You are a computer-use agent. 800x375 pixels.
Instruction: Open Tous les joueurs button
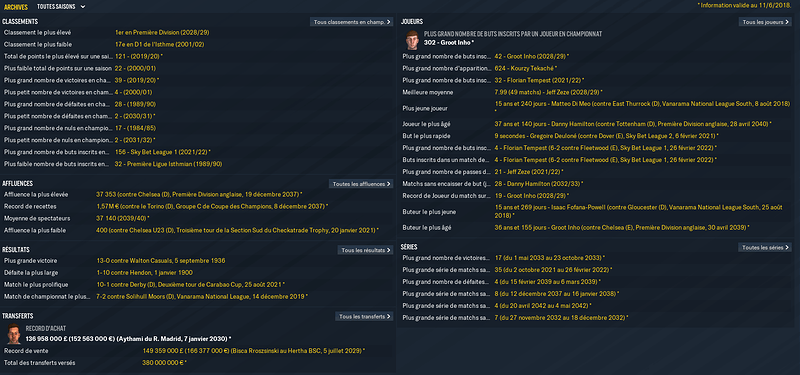coord(764,22)
